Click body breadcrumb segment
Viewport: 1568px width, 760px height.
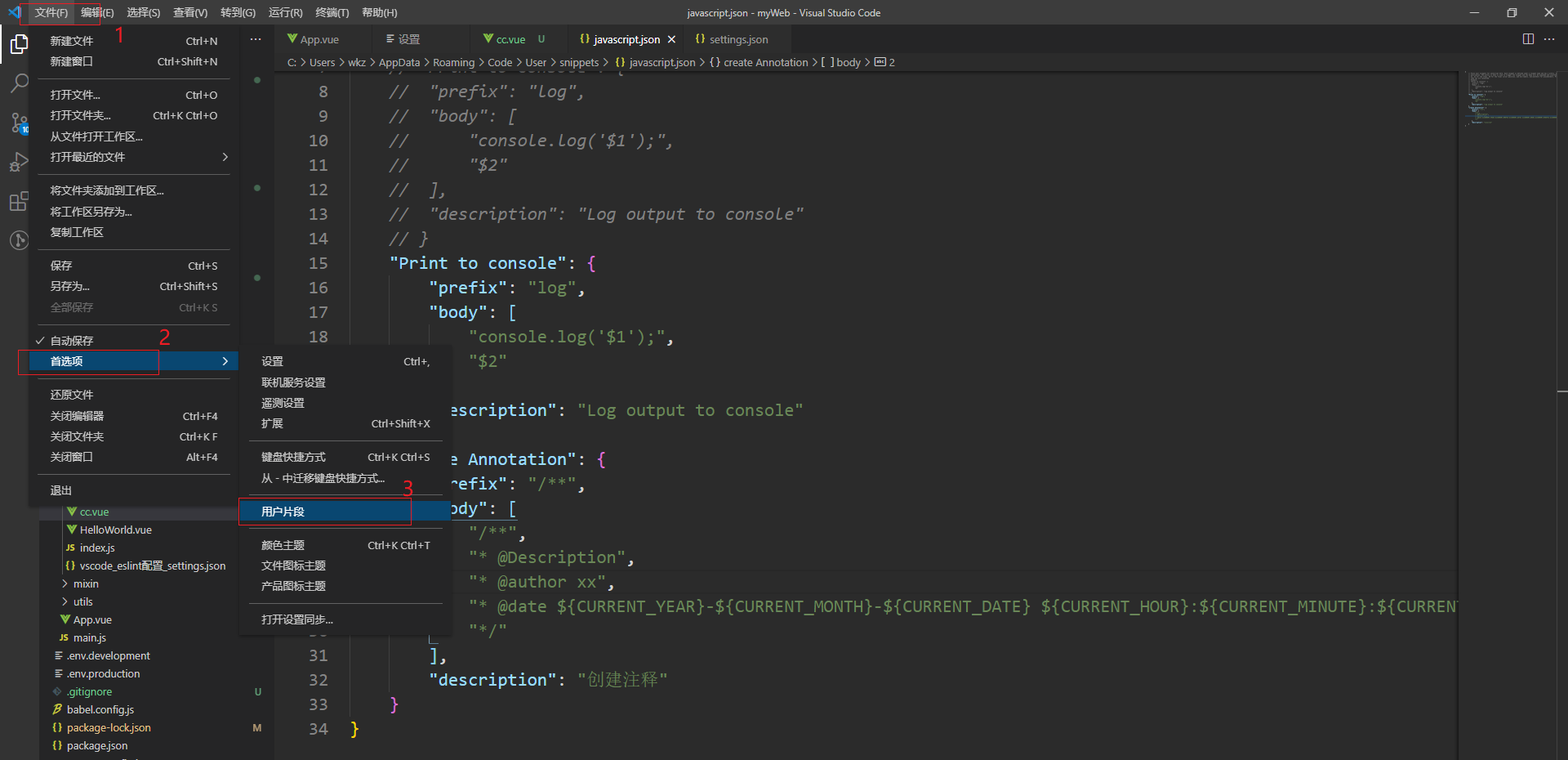point(849,62)
